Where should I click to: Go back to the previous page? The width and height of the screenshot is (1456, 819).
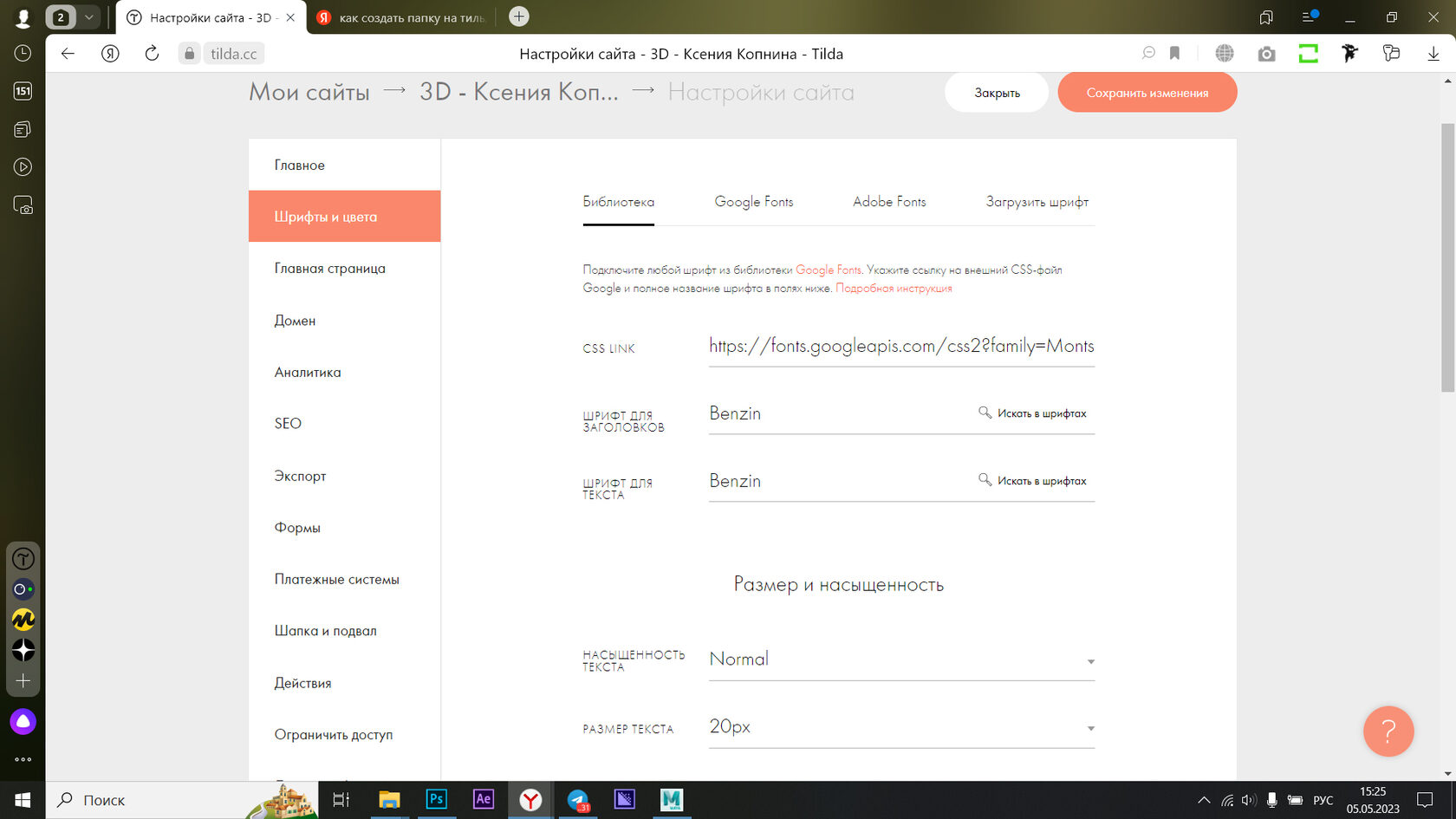tap(68, 54)
